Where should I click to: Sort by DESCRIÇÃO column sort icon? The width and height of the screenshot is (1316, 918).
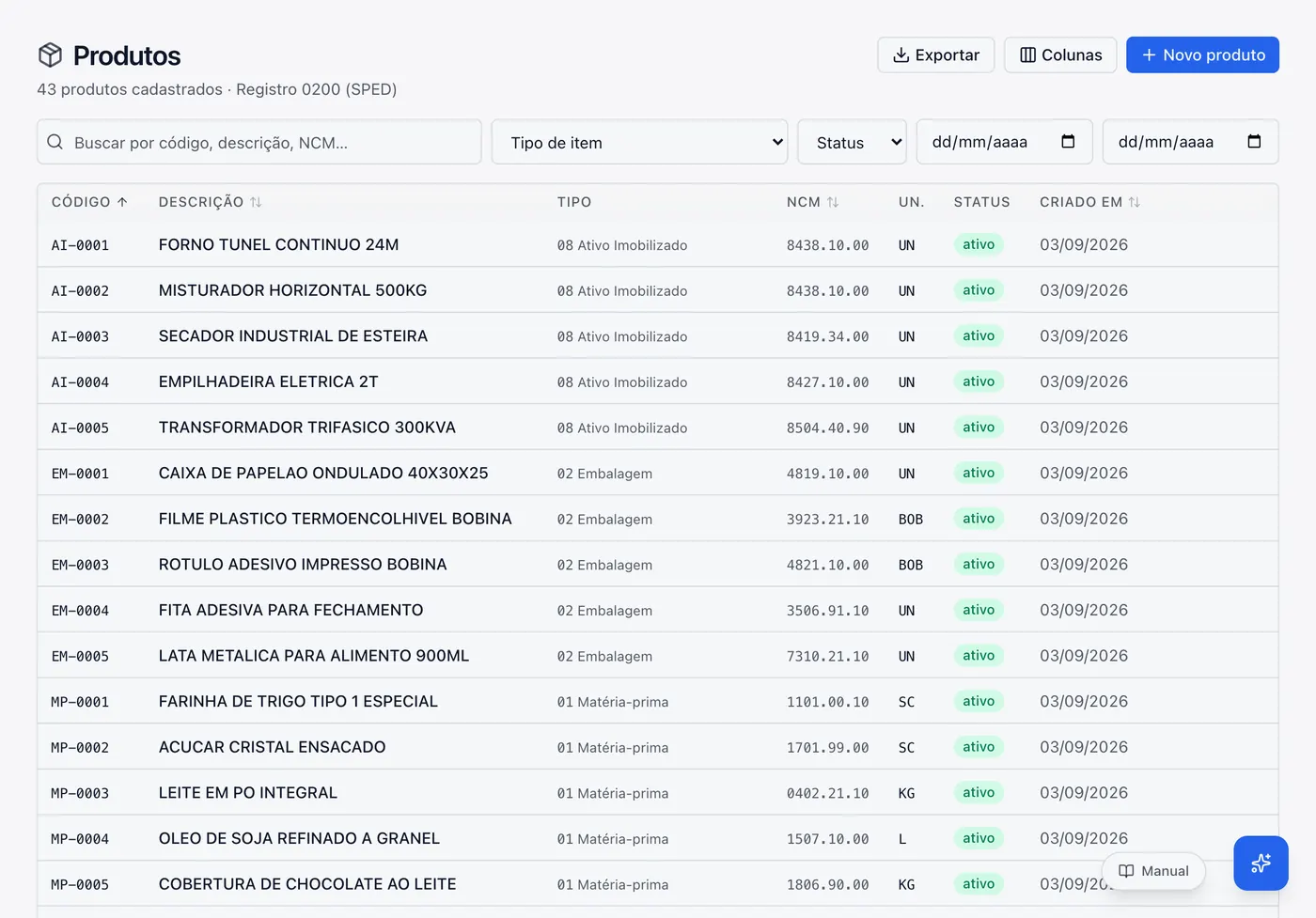(x=256, y=202)
